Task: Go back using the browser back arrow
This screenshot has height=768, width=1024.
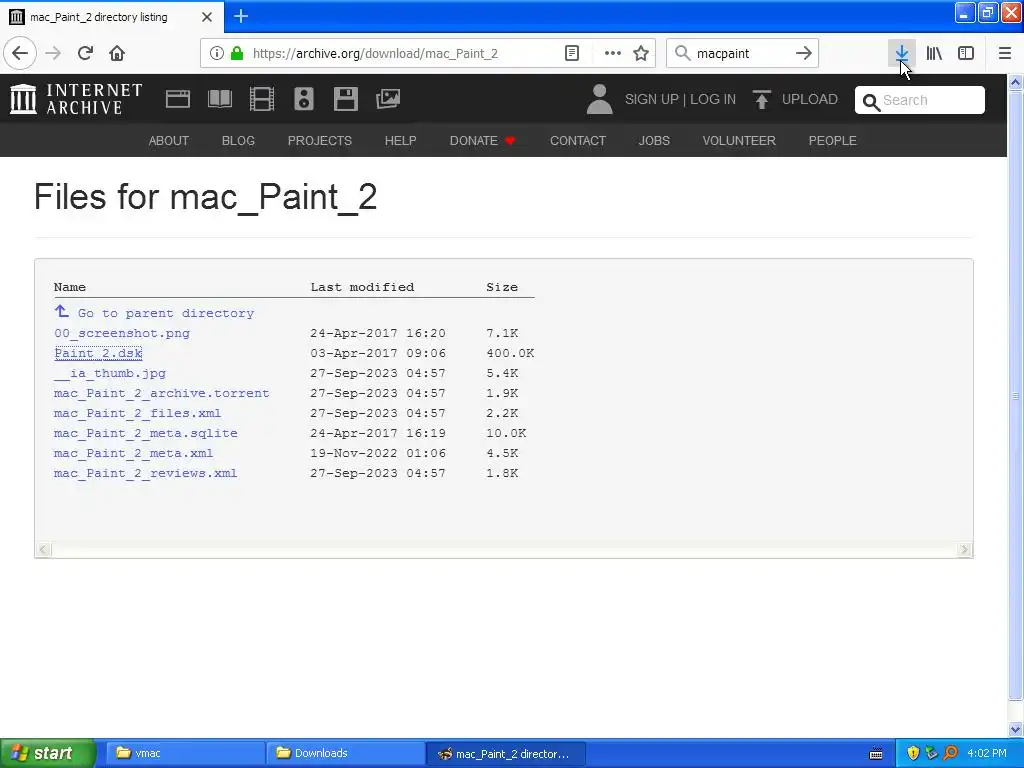Action: click(20, 53)
